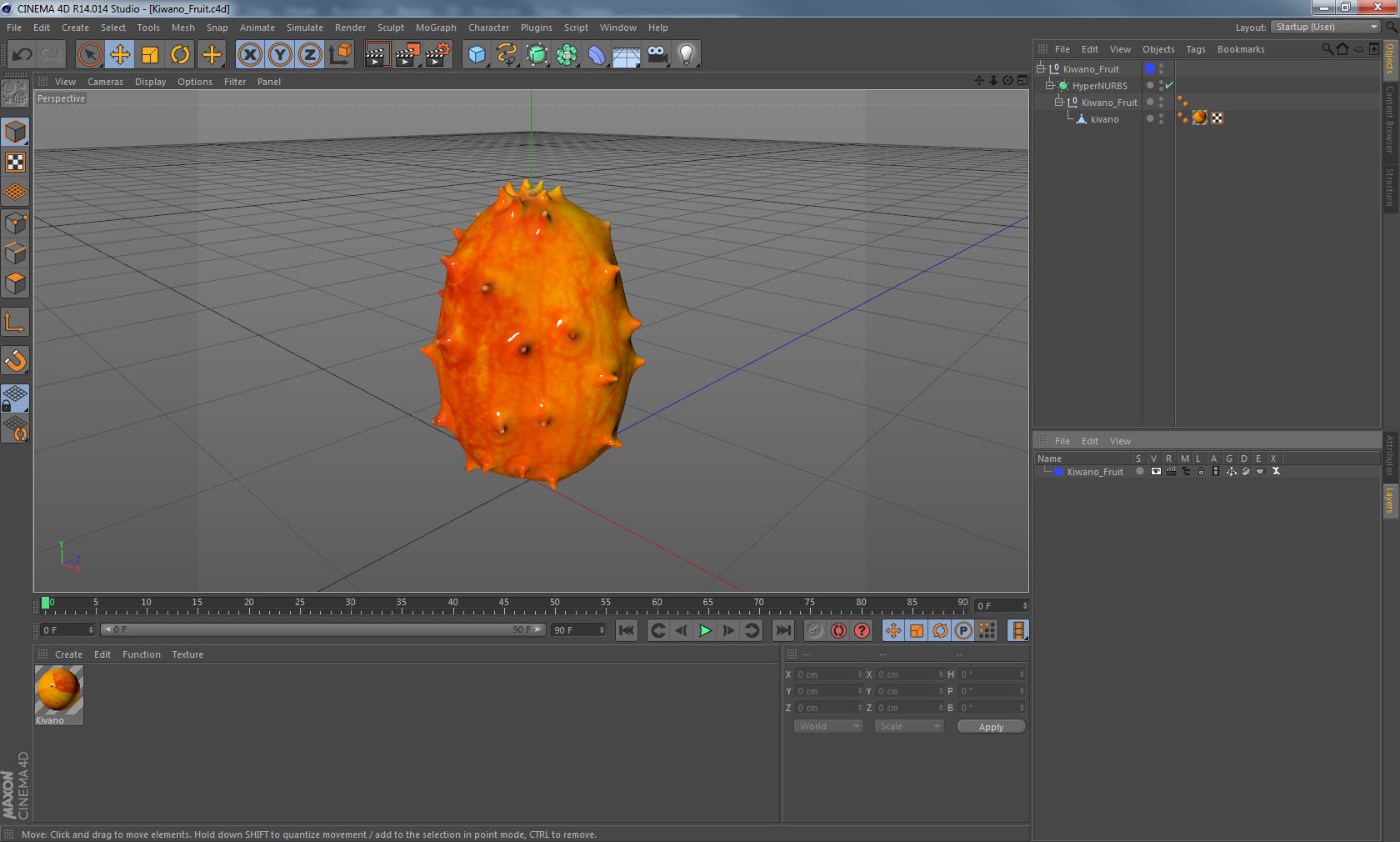Screen dimensions: 1400x842
Task: Toggle layer View visibility for Kiwano_Fruit
Action: [x=1155, y=471]
